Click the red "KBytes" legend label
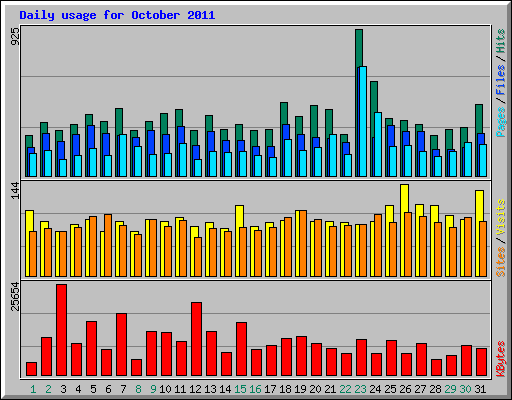This screenshot has width=512, height=400. click(501, 359)
